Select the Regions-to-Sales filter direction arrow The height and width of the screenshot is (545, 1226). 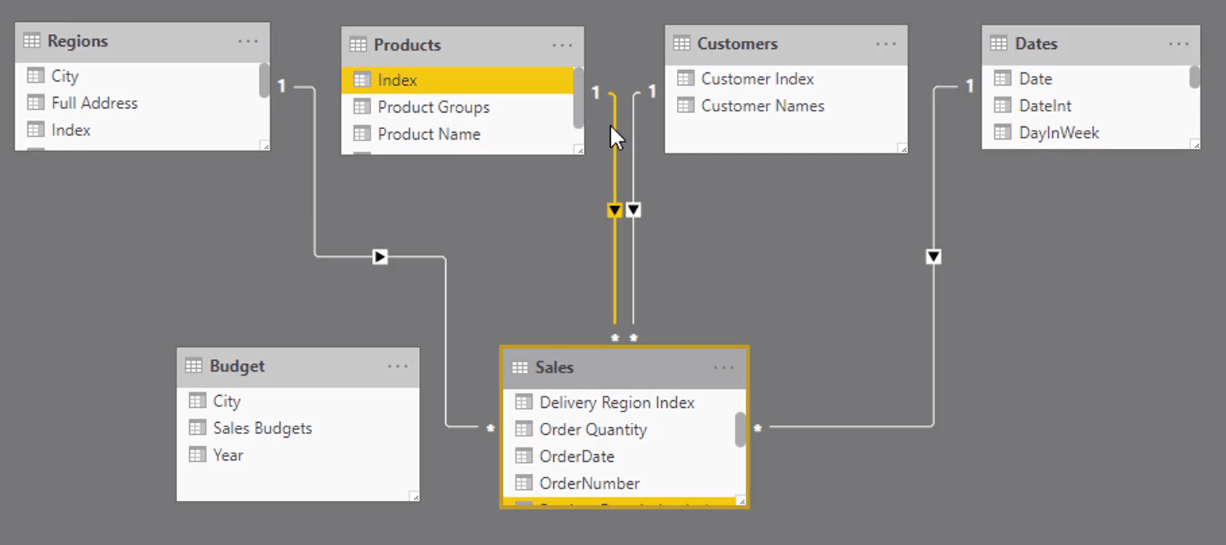[x=380, y=257]
